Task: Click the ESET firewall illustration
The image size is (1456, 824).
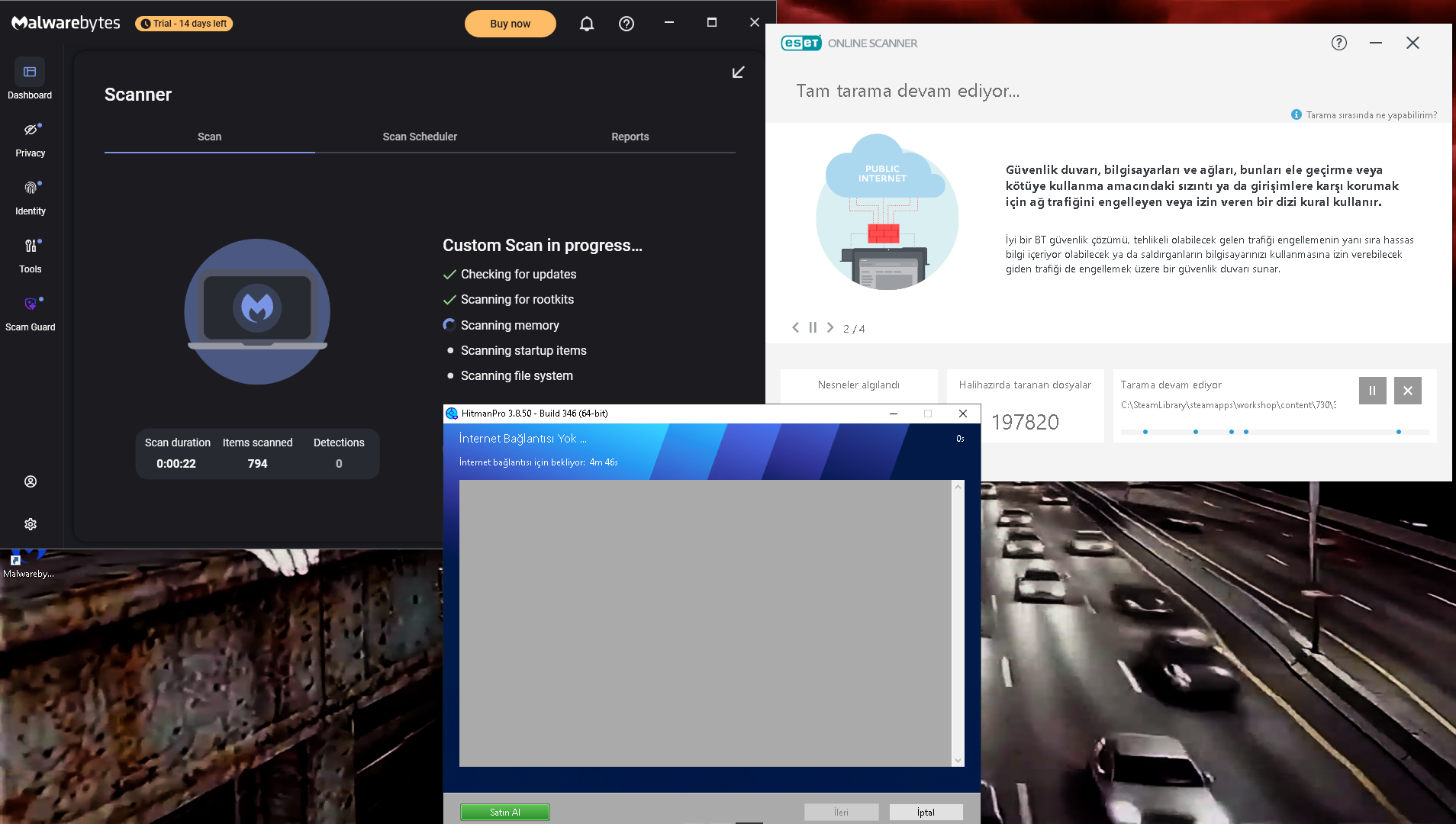Action: coord(886,212)
